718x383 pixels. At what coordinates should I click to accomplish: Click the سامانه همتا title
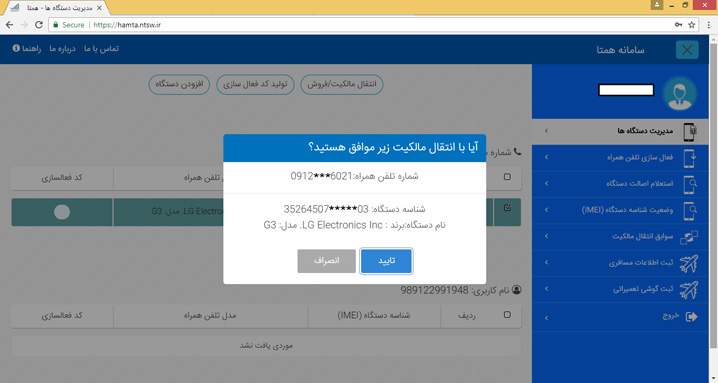(x=620, y=50)
